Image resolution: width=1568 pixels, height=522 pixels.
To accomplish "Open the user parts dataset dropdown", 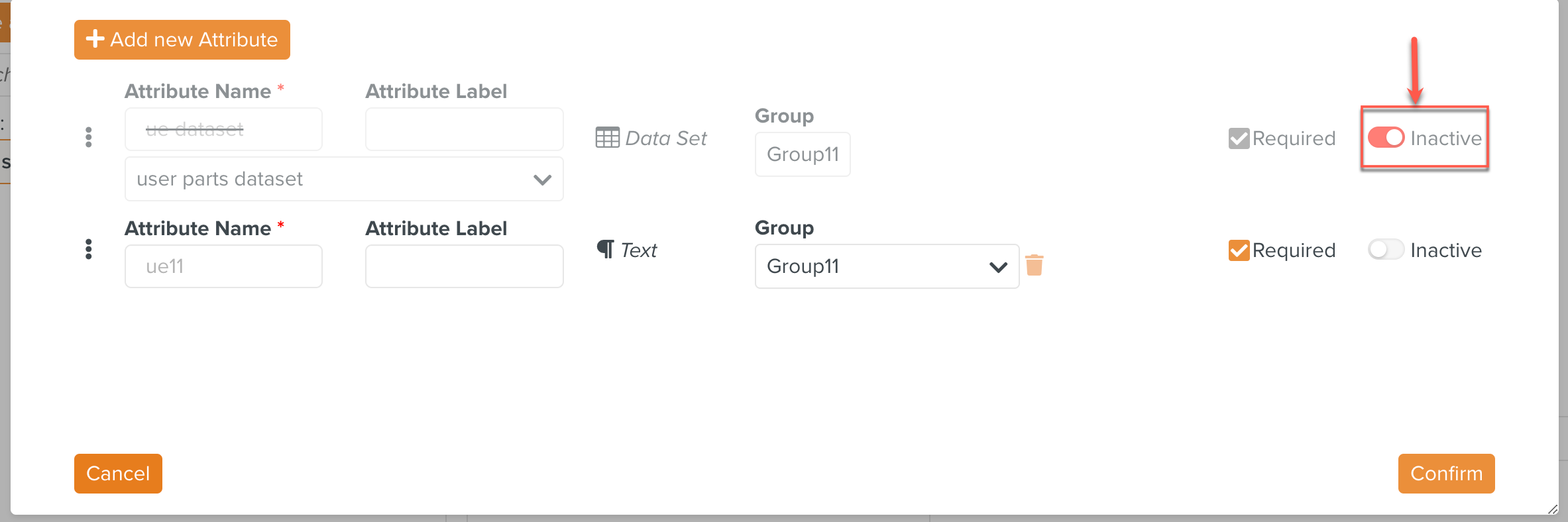I will coord(343,179).
